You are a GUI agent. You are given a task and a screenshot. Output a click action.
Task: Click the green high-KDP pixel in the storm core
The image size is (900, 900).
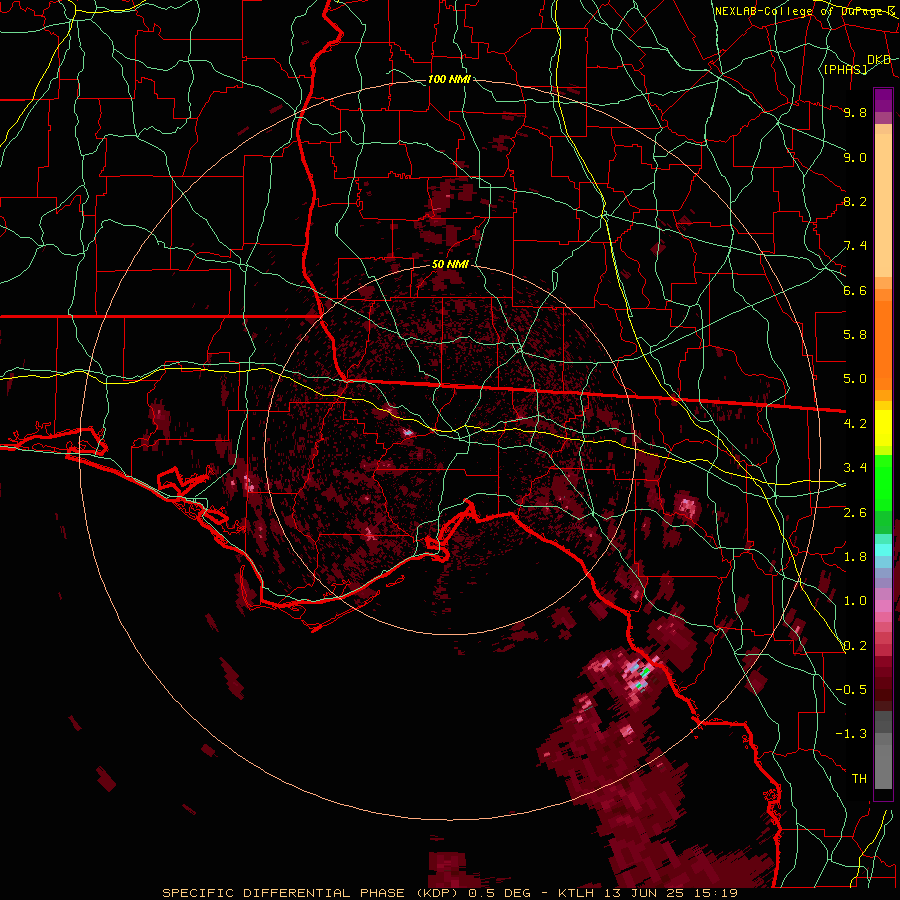(x=646, y=670)
